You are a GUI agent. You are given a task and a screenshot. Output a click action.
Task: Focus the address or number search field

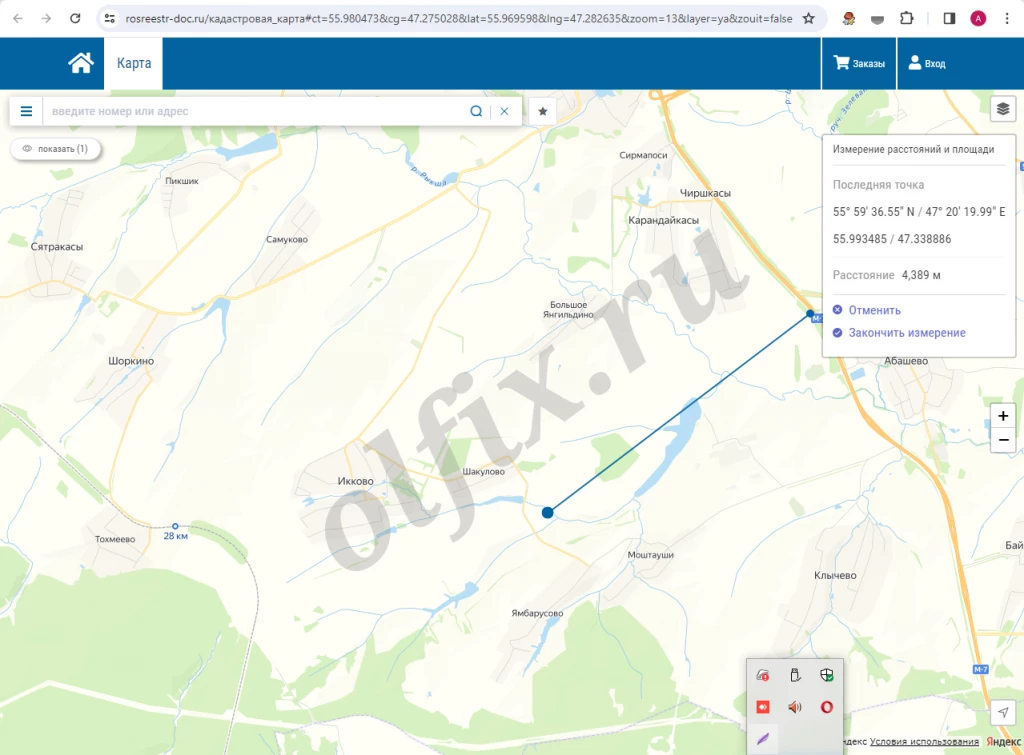[x=255, y=111]
